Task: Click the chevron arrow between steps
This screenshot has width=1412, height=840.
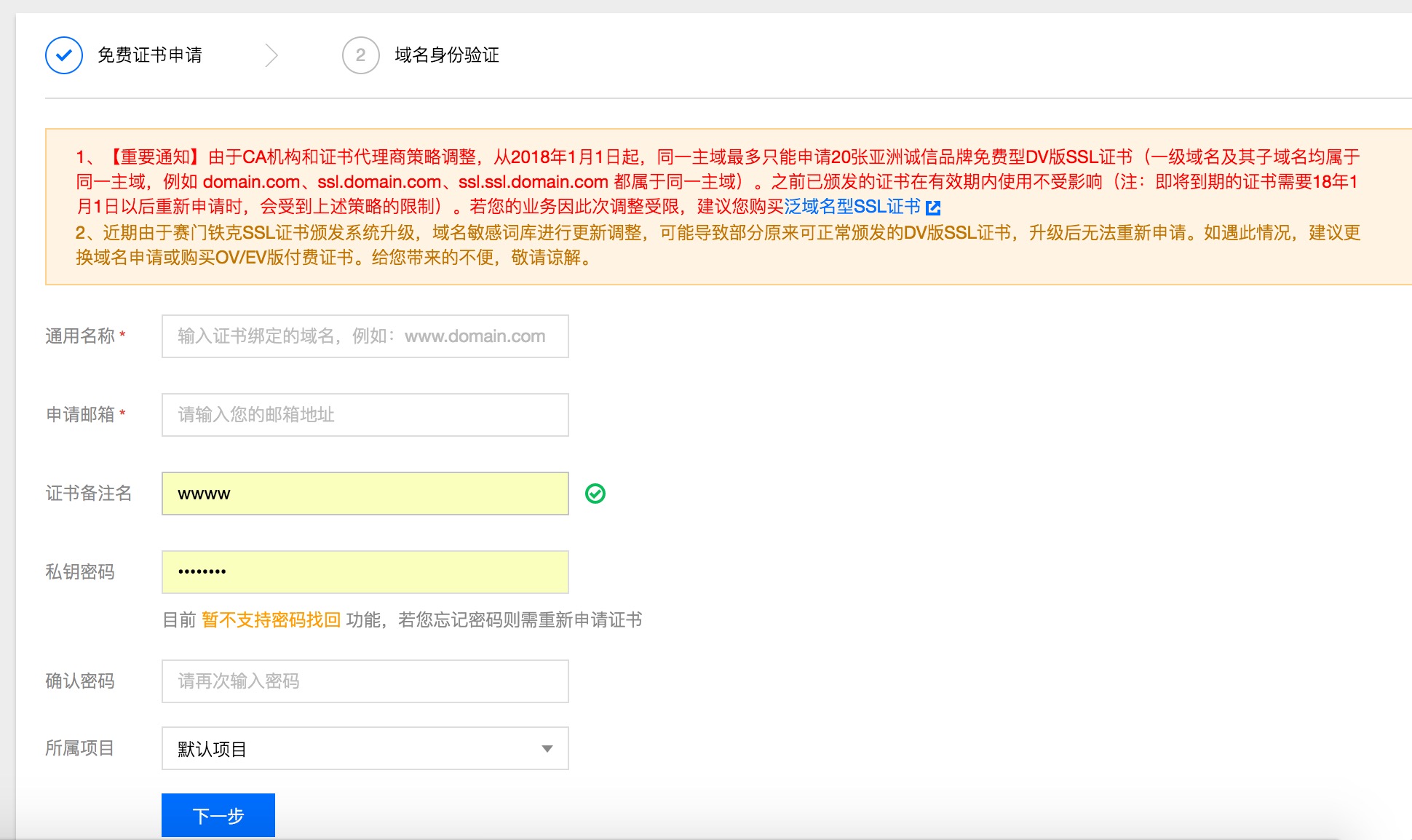Action: pos(271,55)
